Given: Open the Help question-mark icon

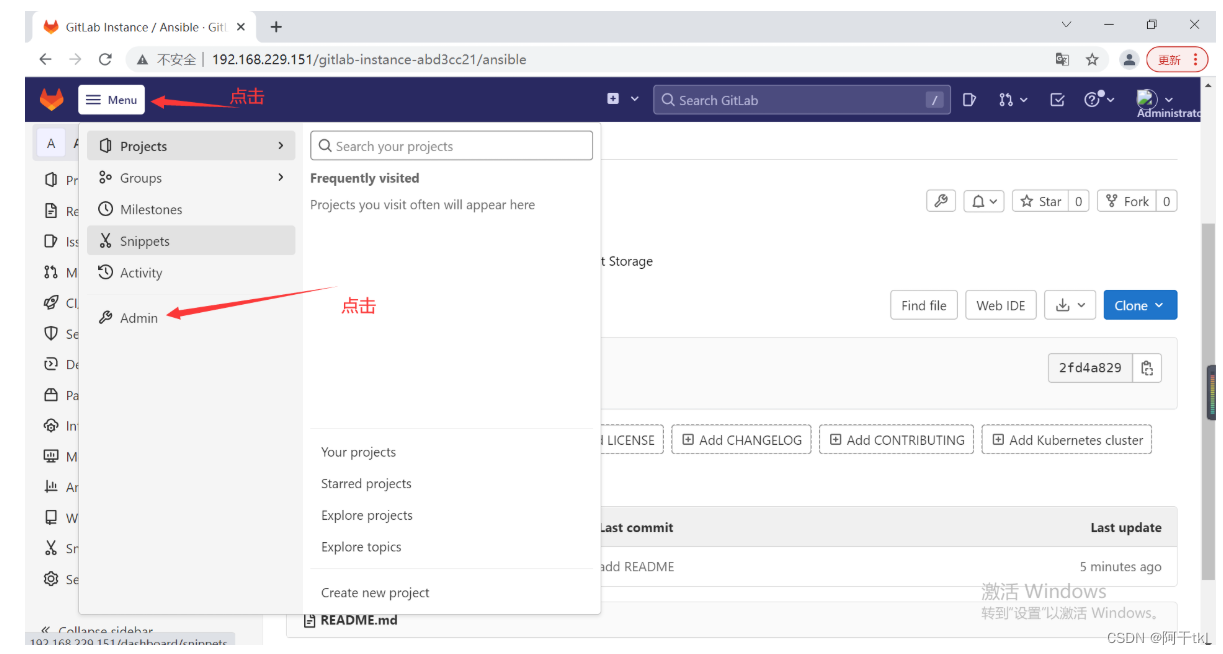Looking at the screenshot, I should tap(1092, 99).
